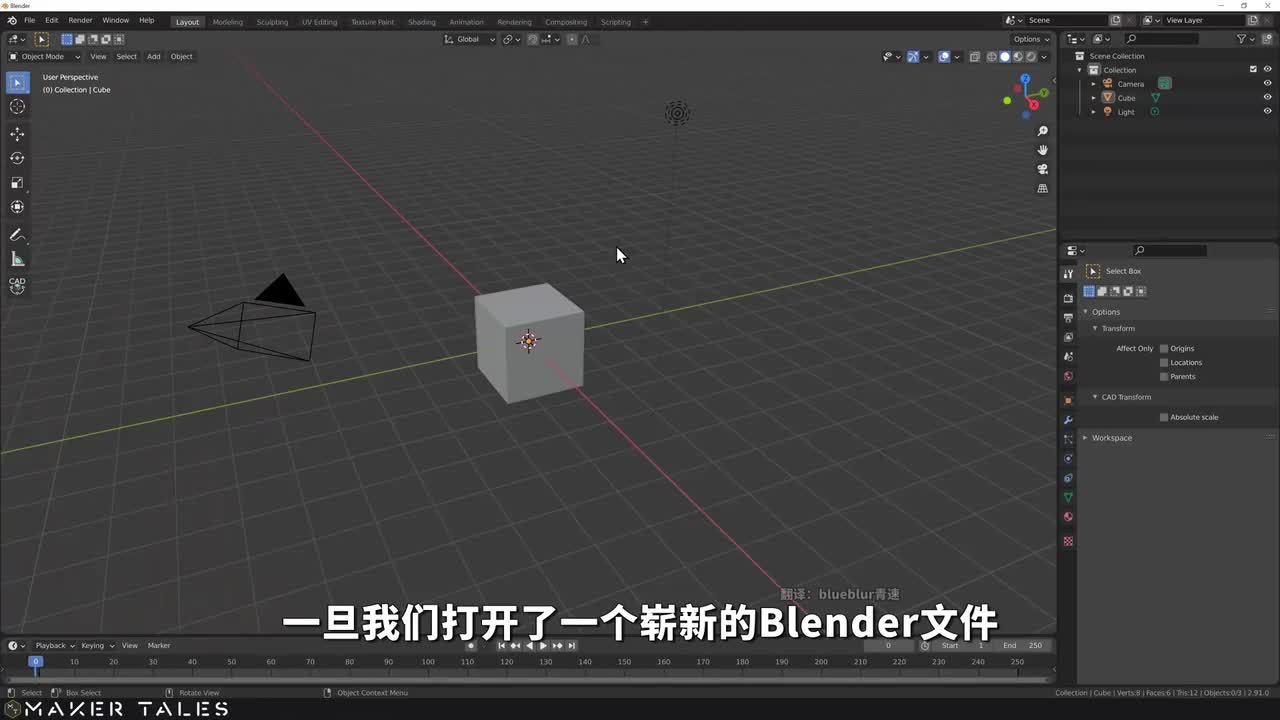Open the viewport Options dropdown
Image resolution: width=1280 pixels, height=720 pixels.
click(x=1031, y=39)
